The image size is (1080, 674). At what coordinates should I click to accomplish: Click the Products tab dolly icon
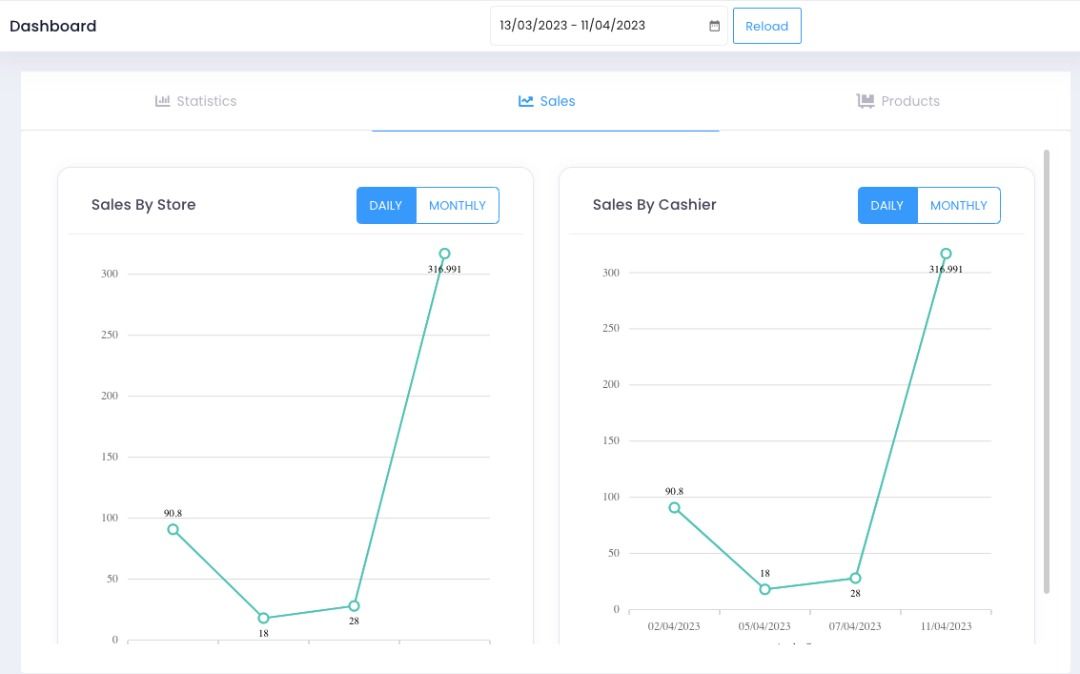click(x=865, y=101)
